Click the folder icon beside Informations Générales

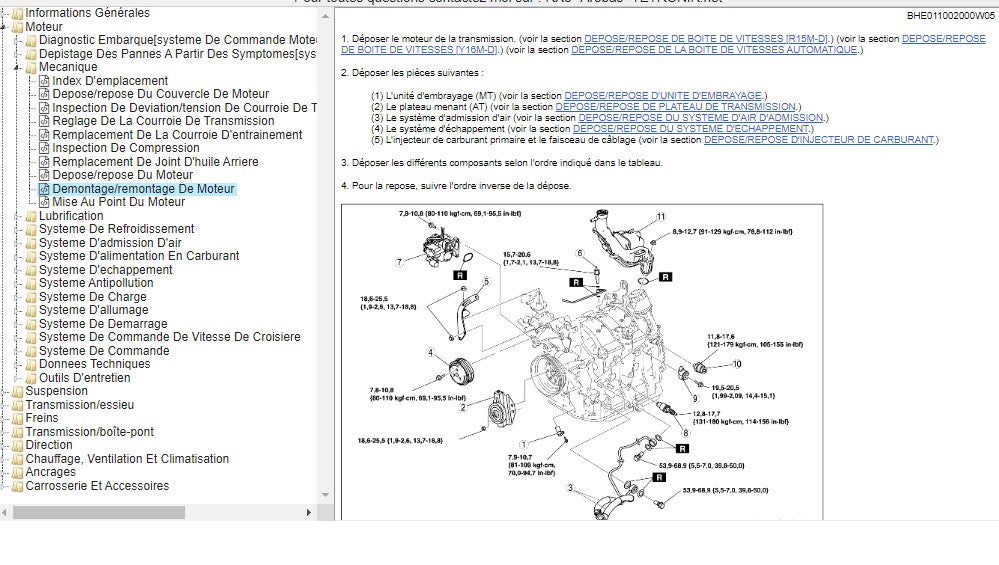[17, 13]
